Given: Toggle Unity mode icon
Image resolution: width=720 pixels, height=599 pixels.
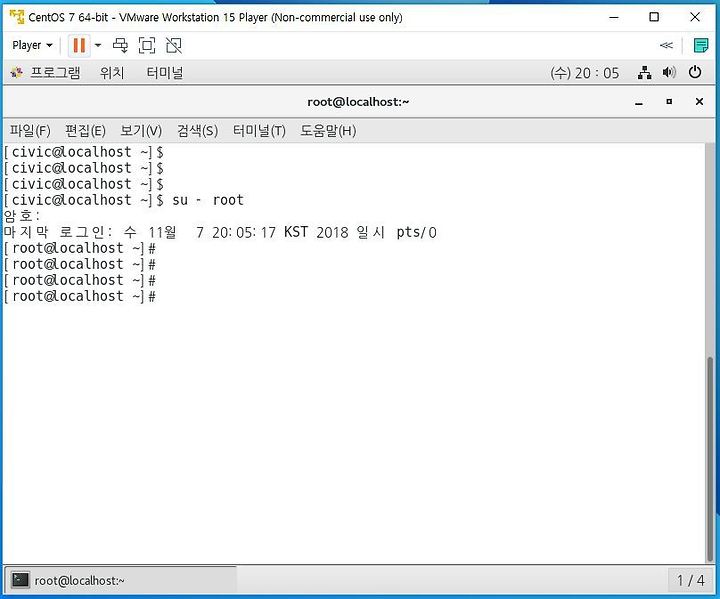Looking at the screenshot, I should point(174,45).
